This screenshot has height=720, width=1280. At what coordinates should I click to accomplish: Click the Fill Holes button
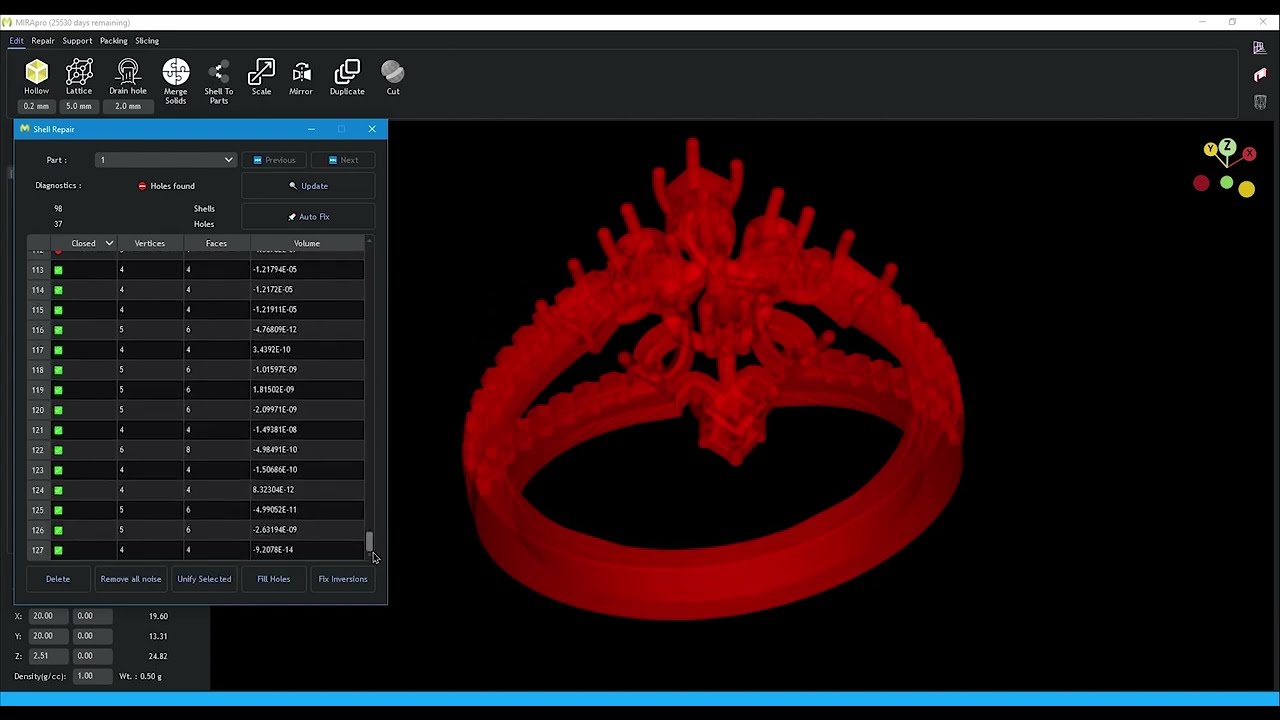click(274, 579)
